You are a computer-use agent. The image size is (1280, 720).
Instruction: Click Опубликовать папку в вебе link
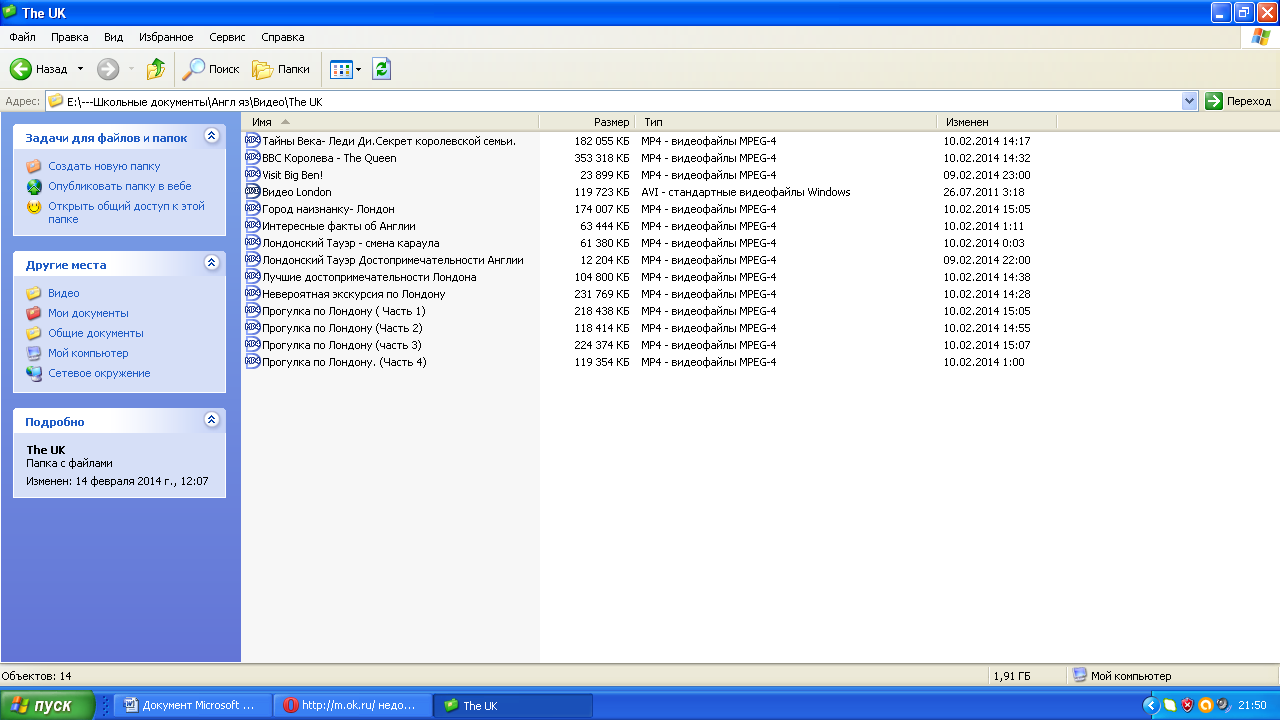(x=120, y=186)
